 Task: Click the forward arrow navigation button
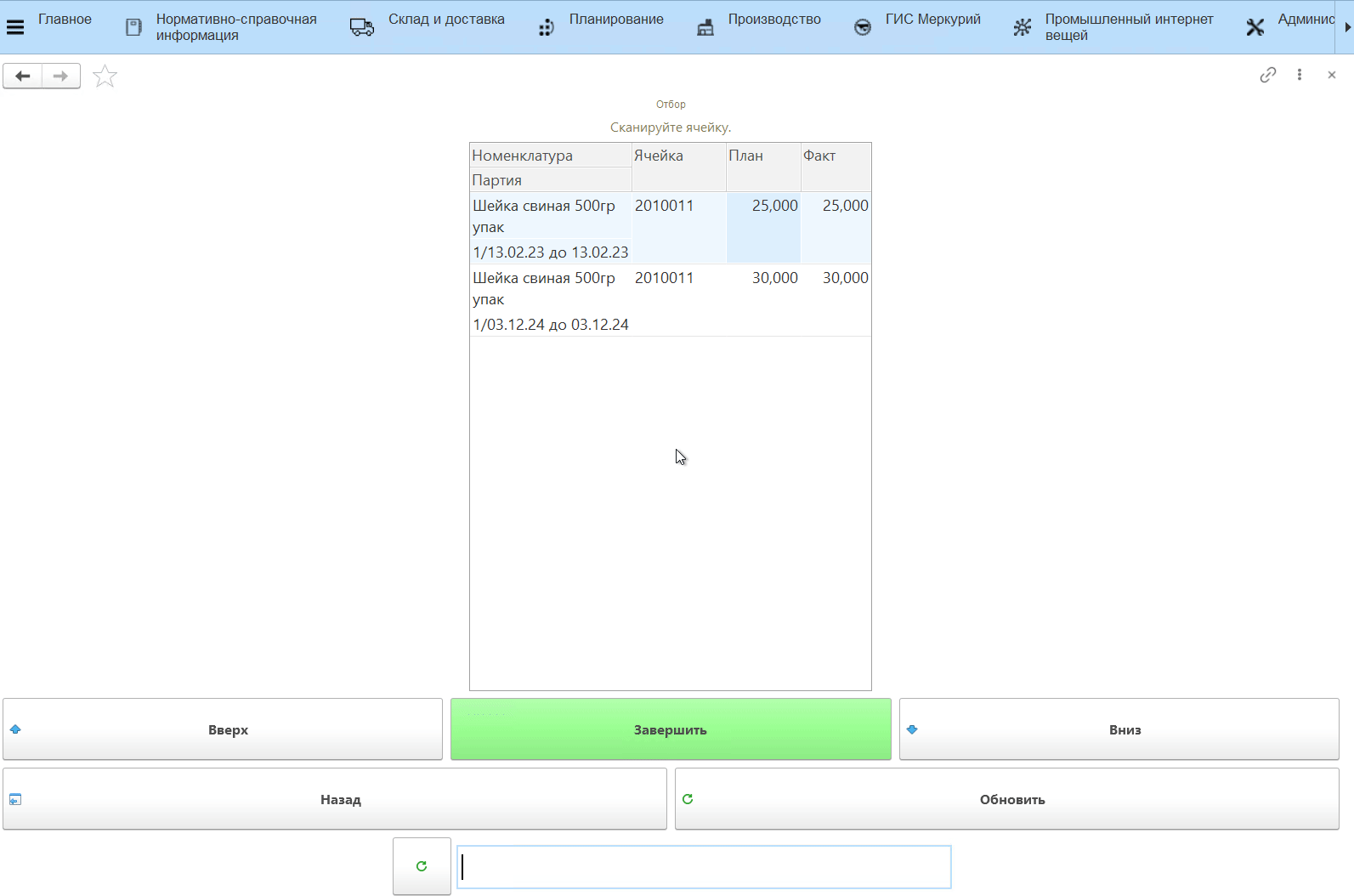tap(60, 77)
